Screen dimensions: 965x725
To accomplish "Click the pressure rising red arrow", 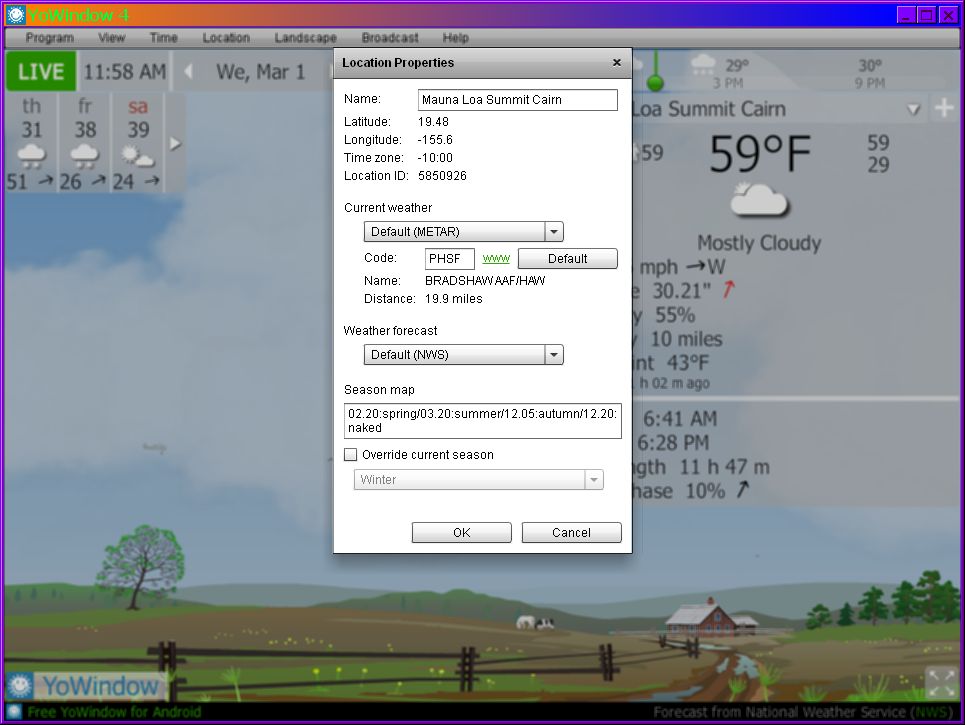I will tap(729, 289).
